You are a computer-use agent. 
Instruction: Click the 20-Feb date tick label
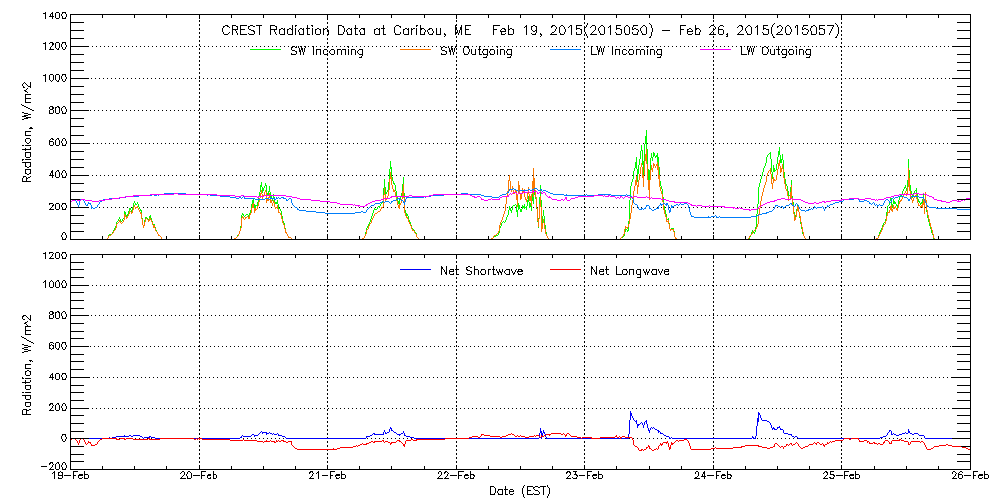pyautogui.click(x=200, y=477)
